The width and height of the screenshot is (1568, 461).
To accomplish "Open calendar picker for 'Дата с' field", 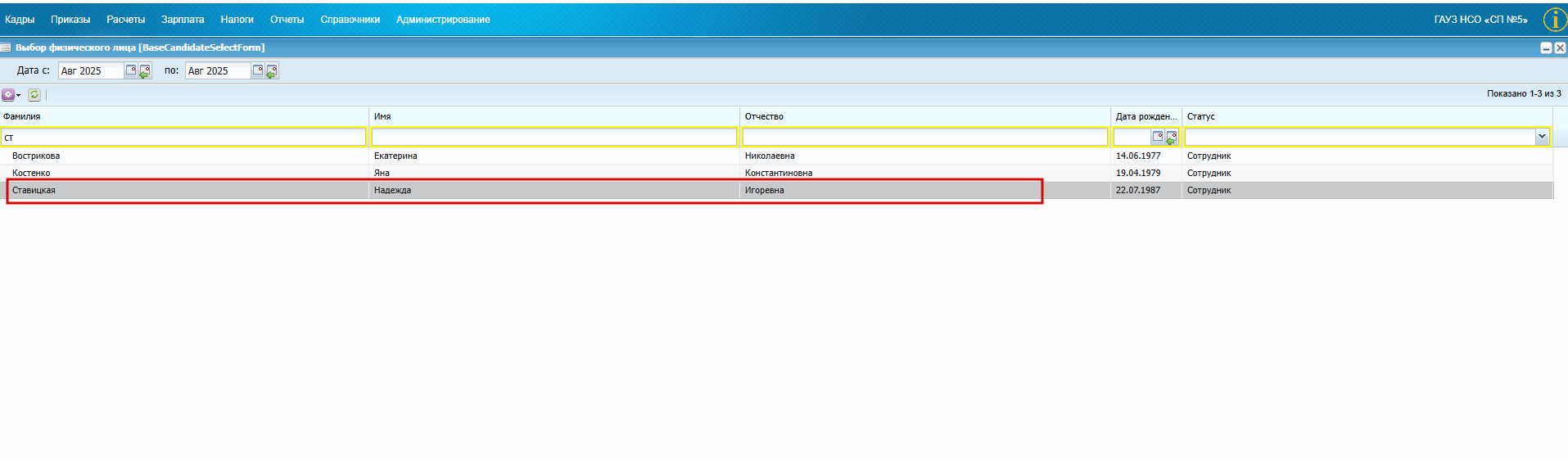I will coord(130,70).
